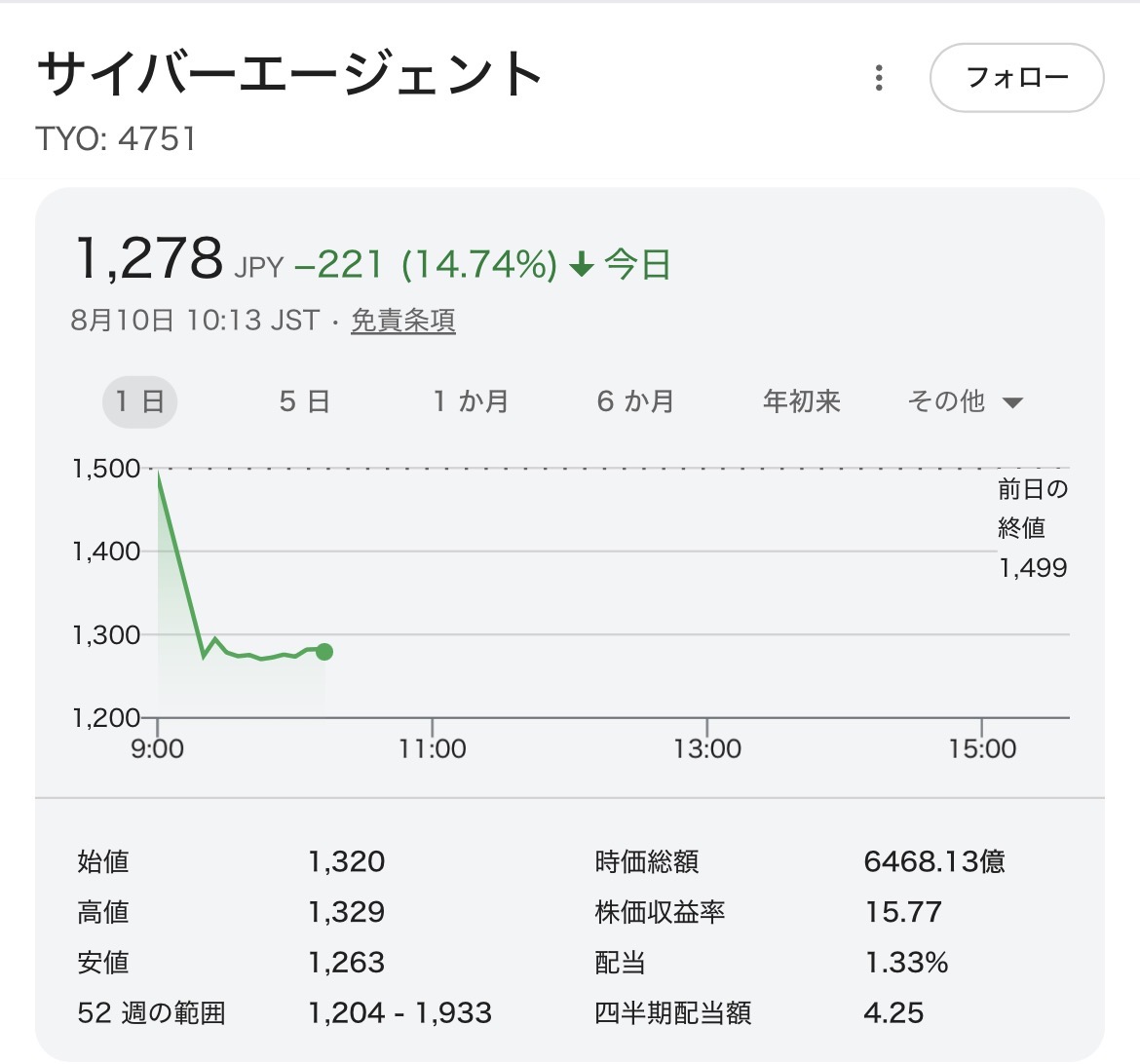The width and height of the screenshot is (1140, 1064).
Task: Click the green down arrow price indicator
Action: (581, 264)
